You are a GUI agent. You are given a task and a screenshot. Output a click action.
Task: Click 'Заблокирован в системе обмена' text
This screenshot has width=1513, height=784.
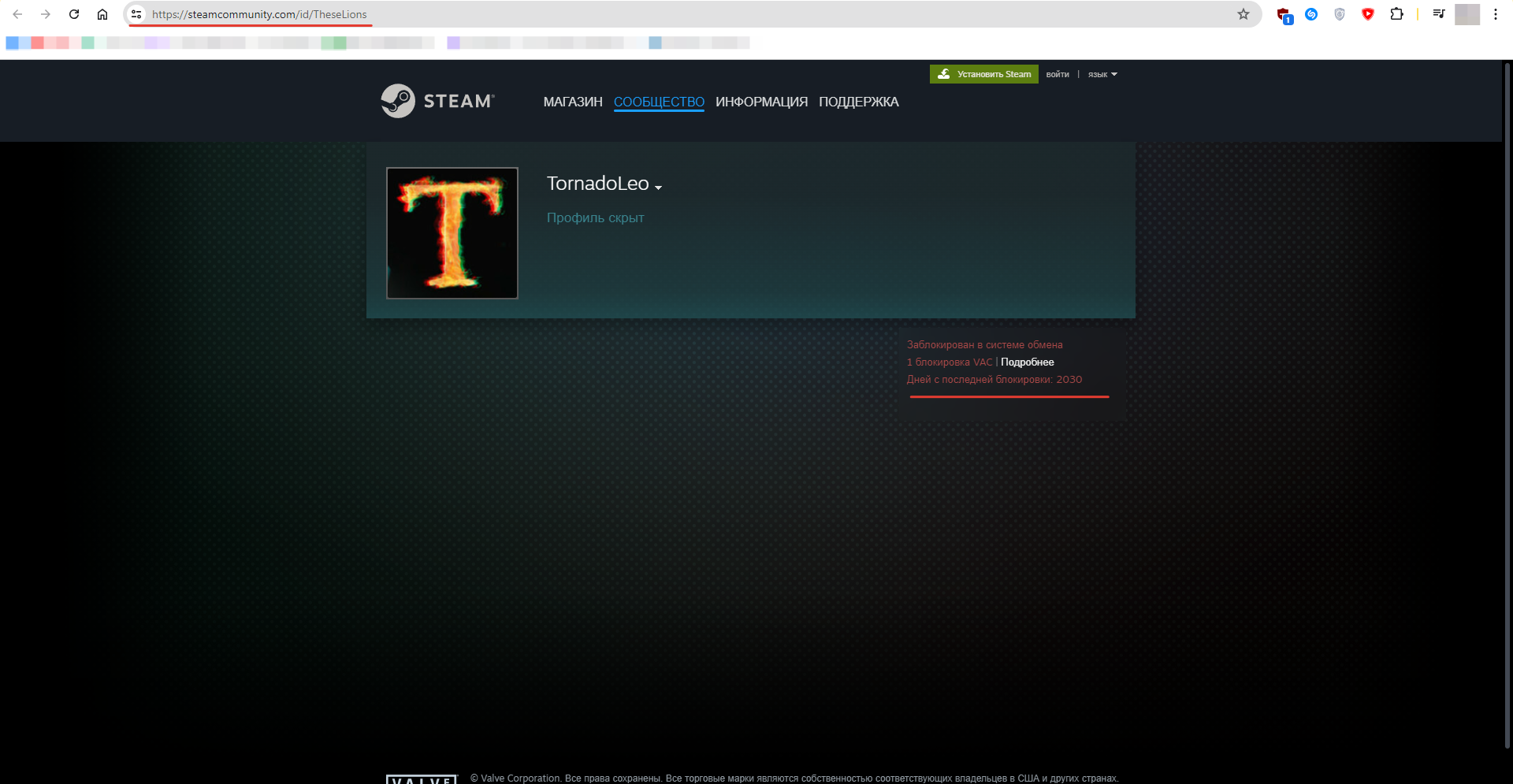pos(984,345)
